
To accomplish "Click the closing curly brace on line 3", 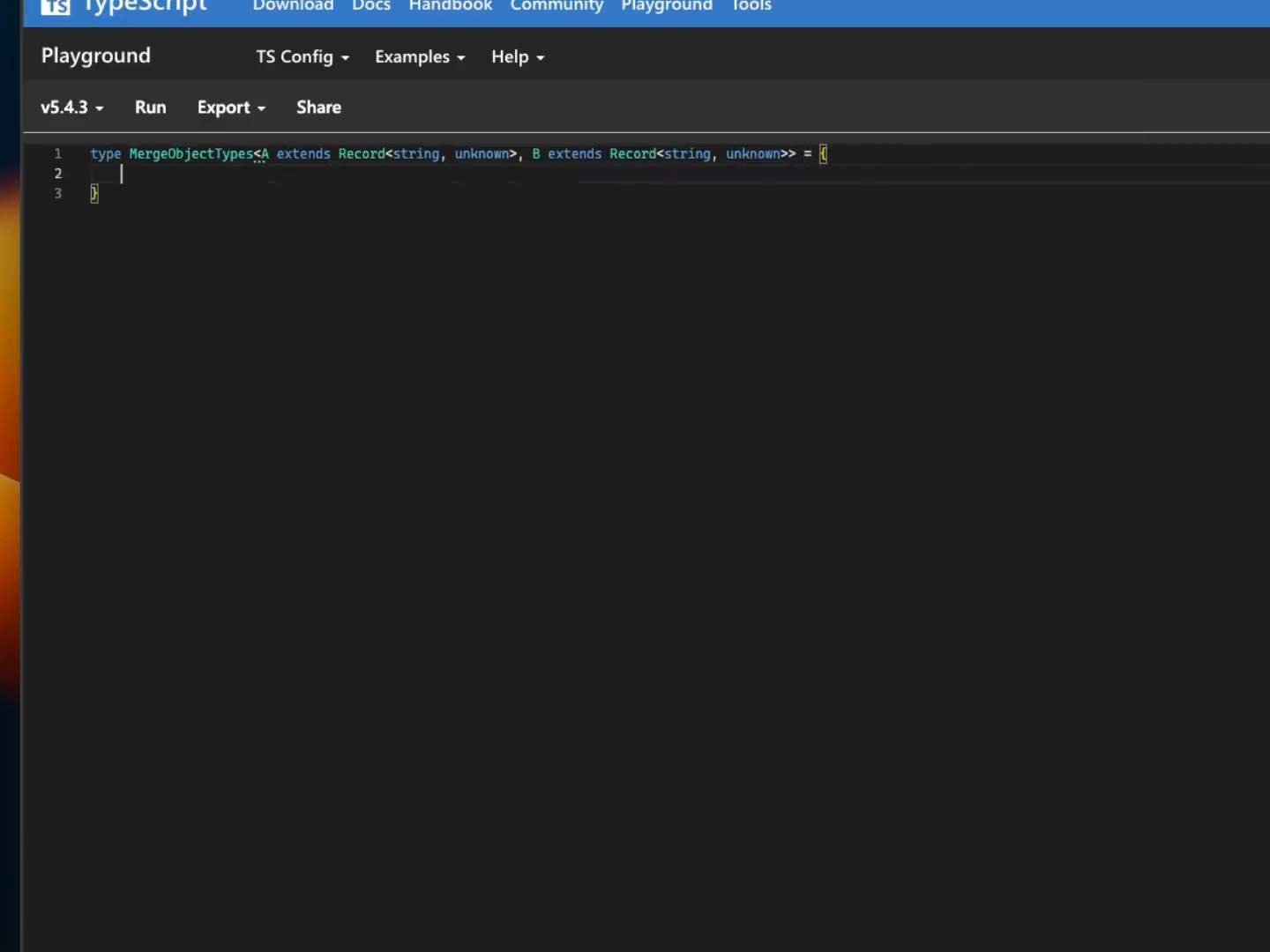I will click(x=94, y=194).
